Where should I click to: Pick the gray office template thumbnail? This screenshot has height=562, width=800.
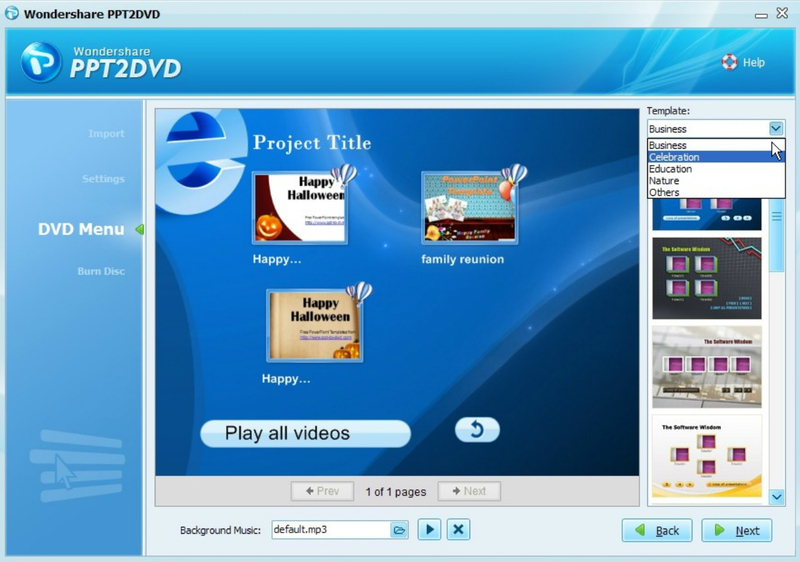707,367
